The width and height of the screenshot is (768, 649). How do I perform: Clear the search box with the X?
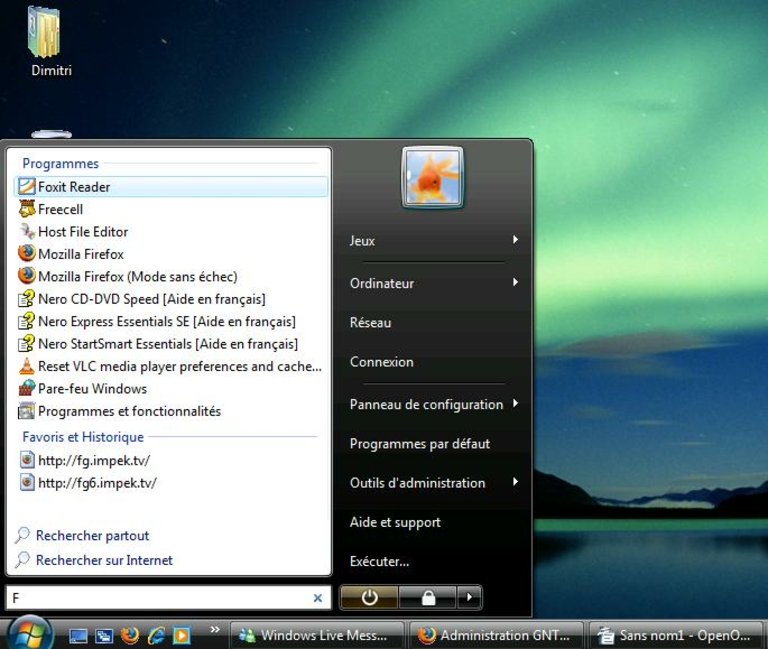point(318,598)
